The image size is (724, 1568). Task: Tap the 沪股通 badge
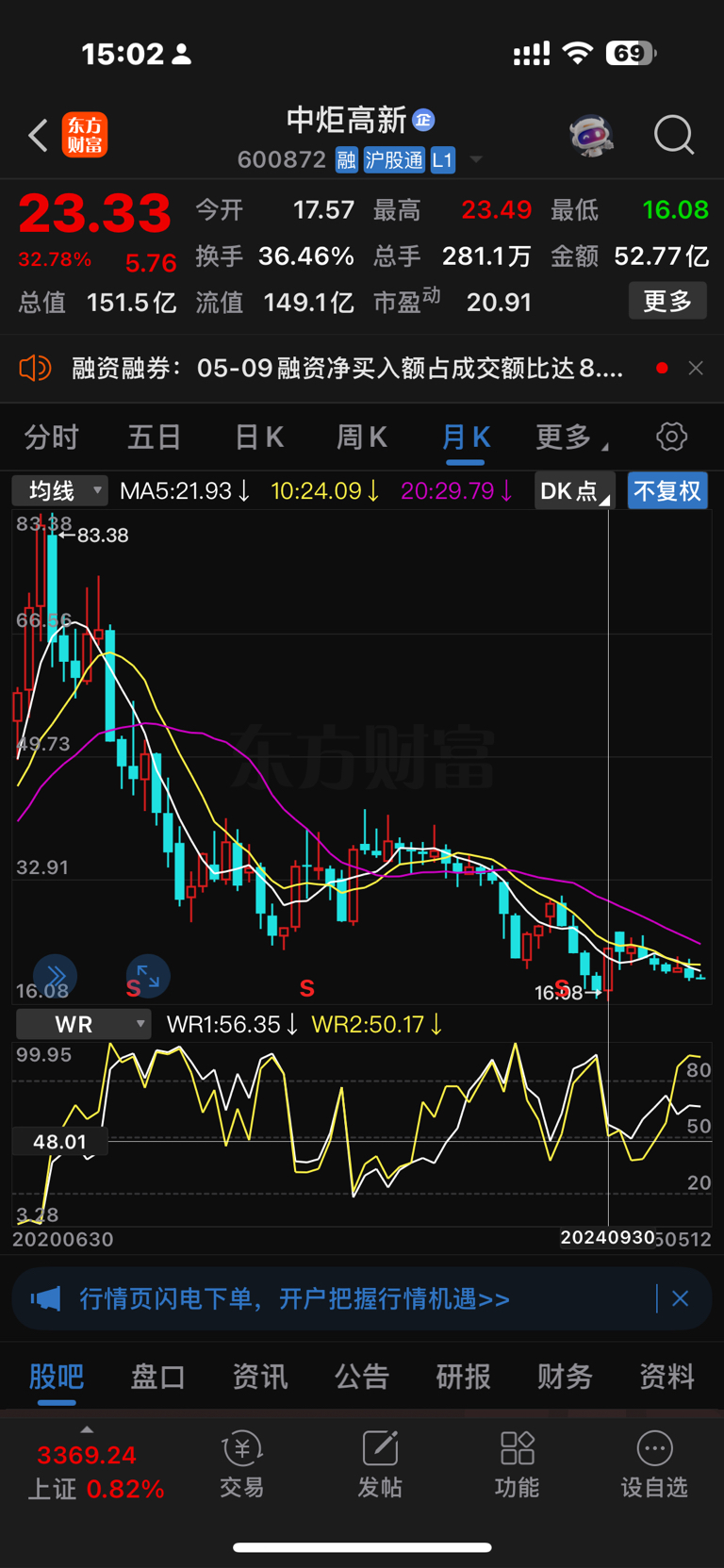[x=394, y=160]
